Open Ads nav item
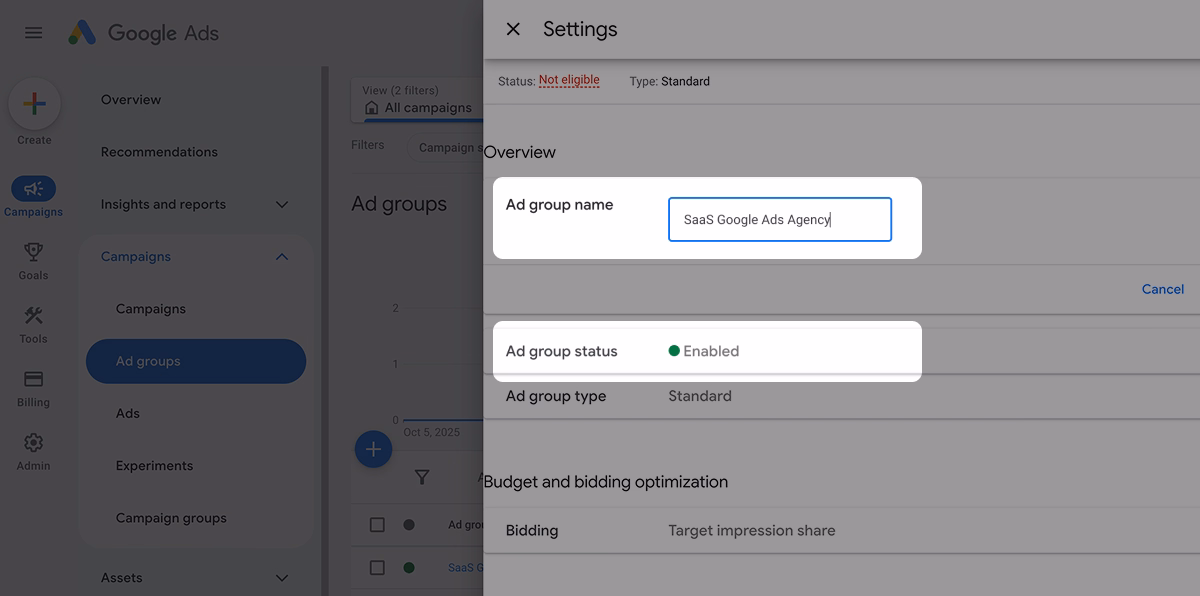 point(128,413)
